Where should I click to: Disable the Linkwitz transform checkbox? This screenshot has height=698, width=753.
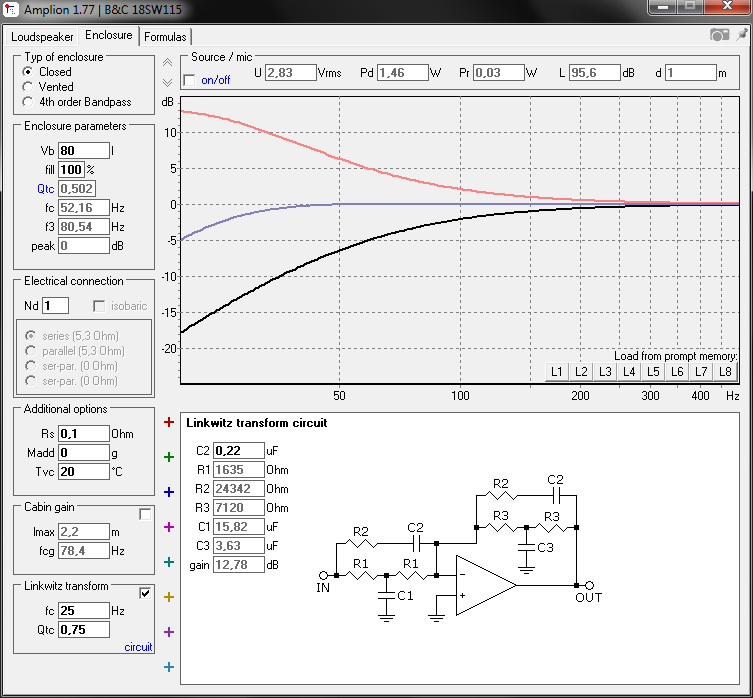145,593
